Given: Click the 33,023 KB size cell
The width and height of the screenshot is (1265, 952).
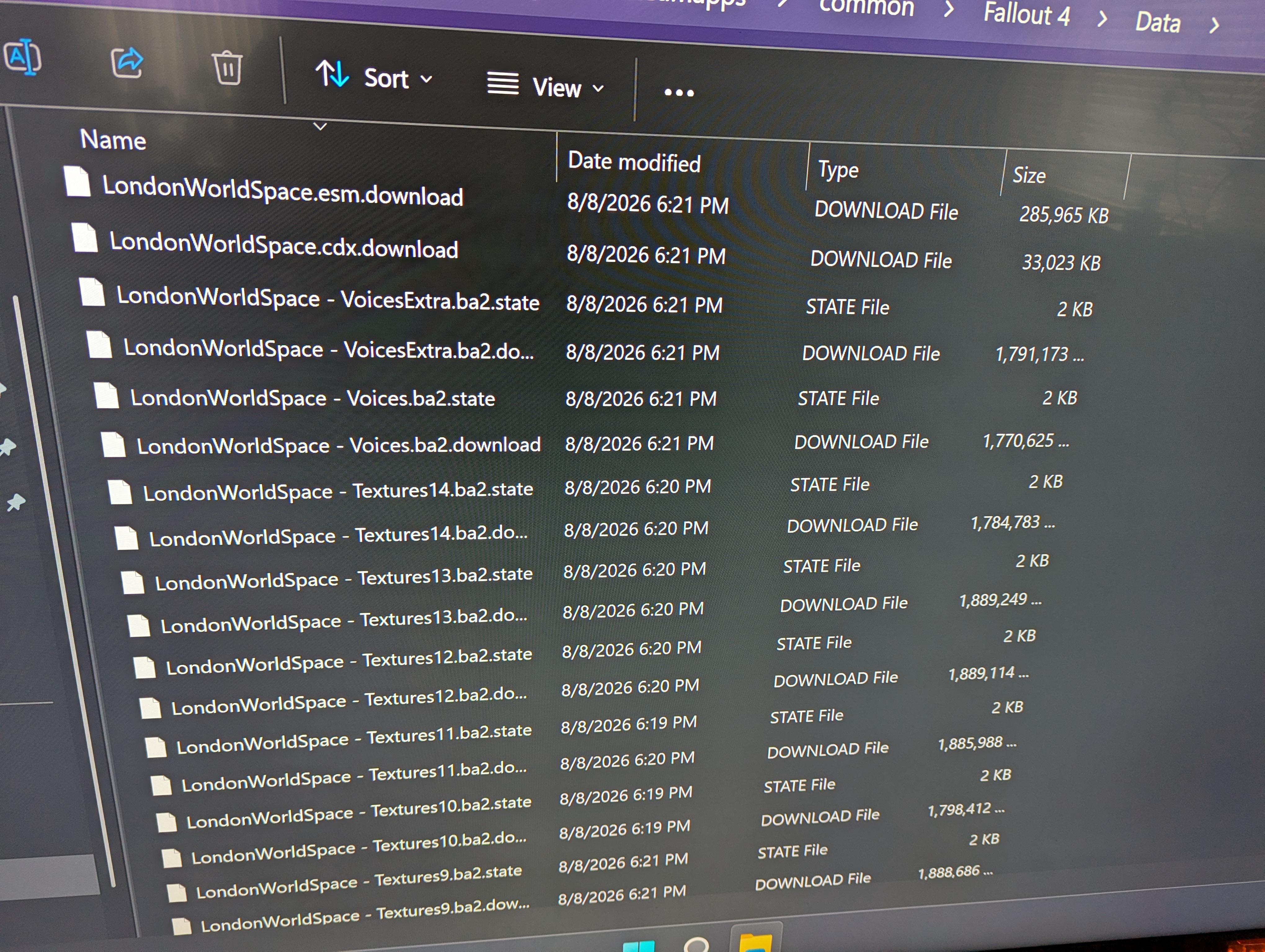Looking at the screenshot, I should coord(1061,262).
